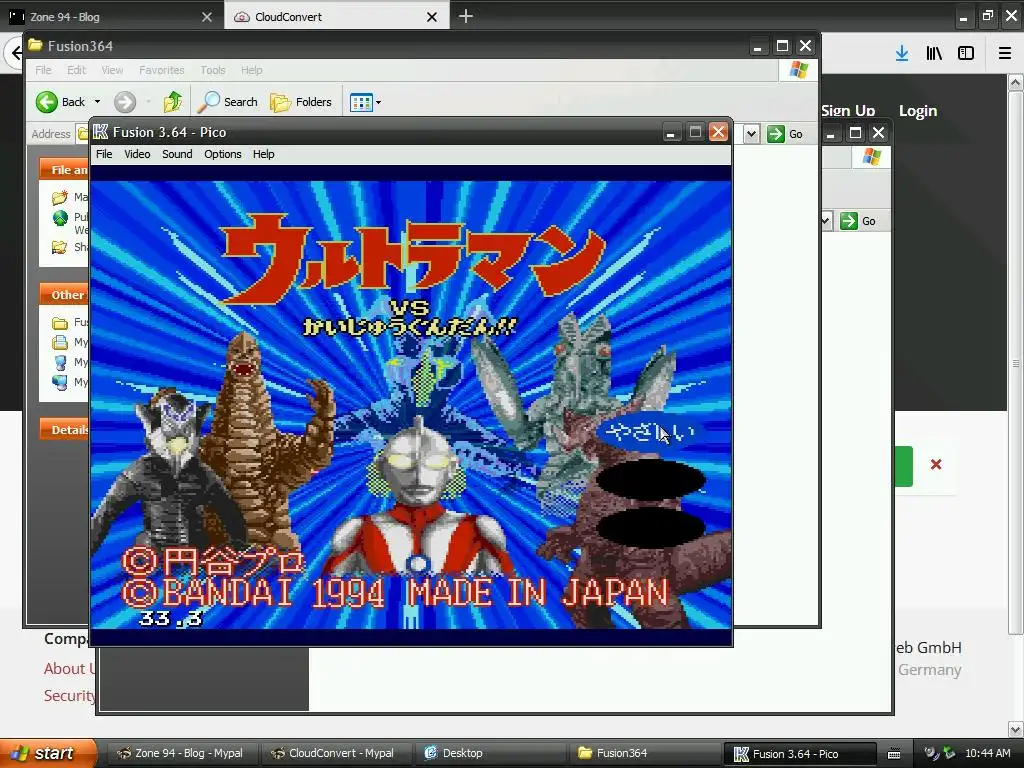Click the My Documents icon in Other Places
The image size is (1024, 768).
(x=60, y=342)
